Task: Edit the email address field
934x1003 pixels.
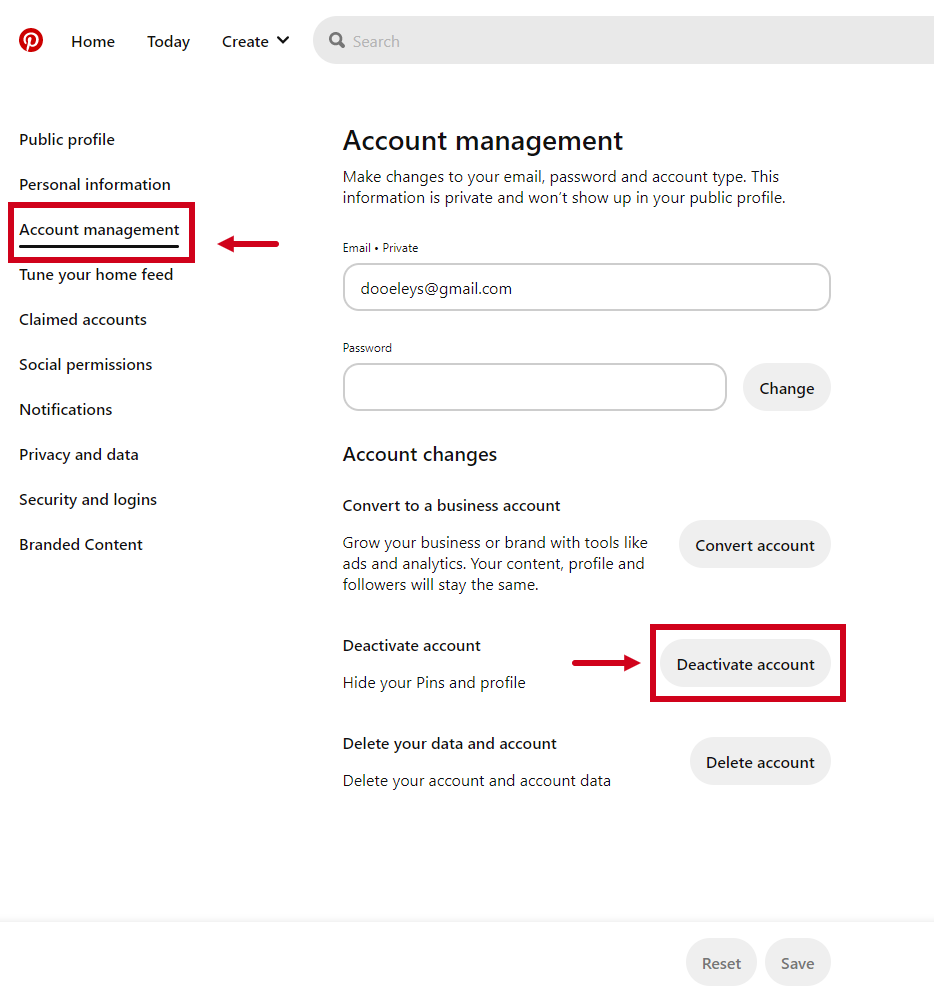Action: [x=587, y=287]
